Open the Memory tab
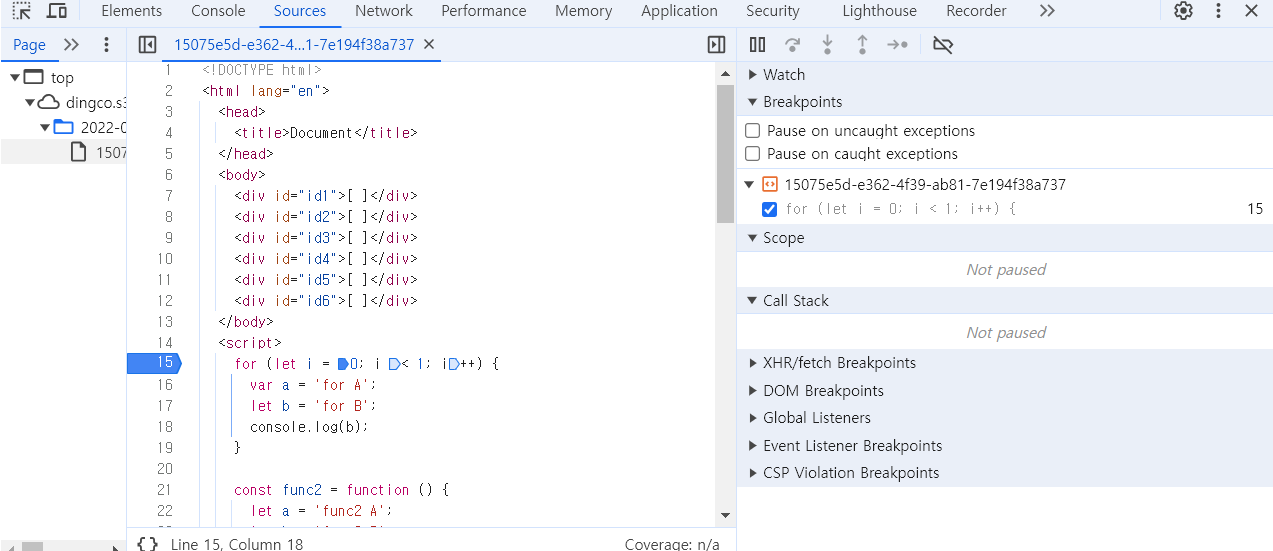 (x=584, y=11)
